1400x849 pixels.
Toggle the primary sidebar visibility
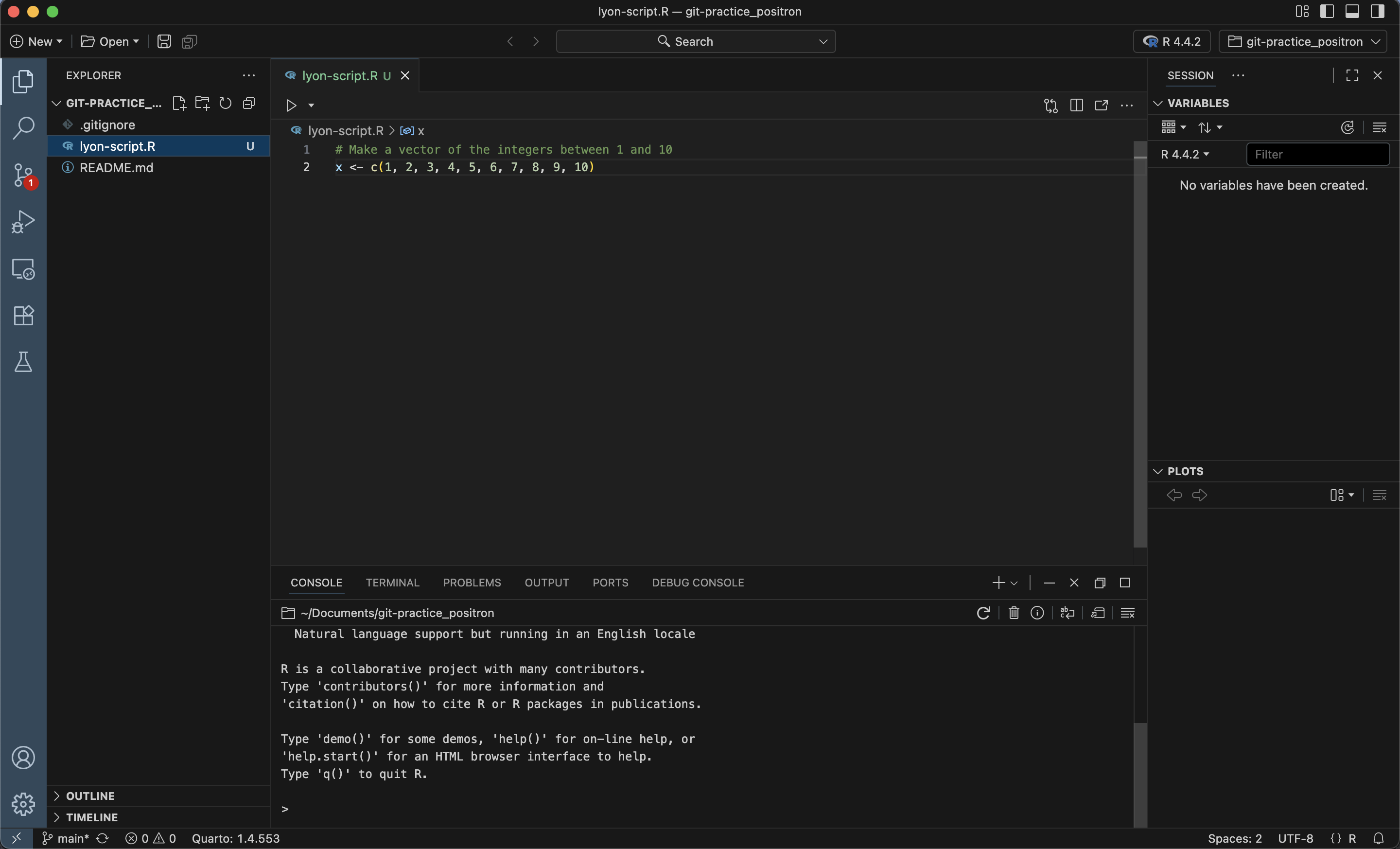1327,11
